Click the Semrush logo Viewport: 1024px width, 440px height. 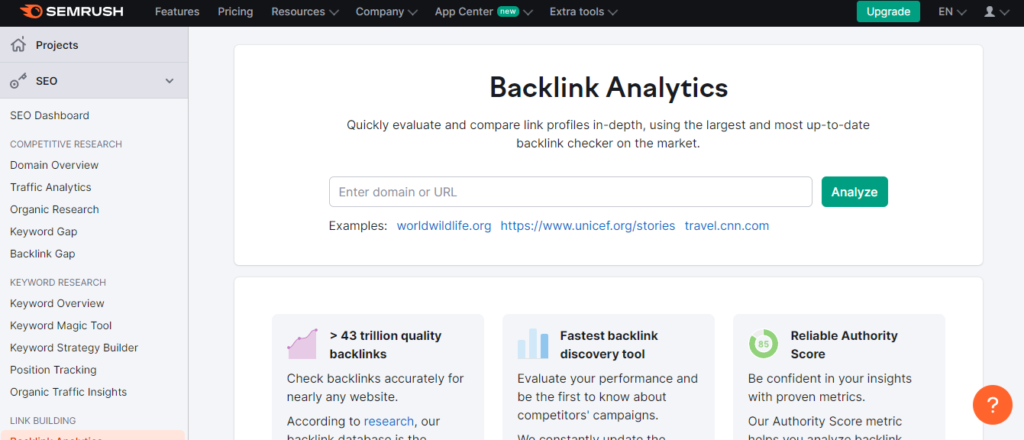71,12
